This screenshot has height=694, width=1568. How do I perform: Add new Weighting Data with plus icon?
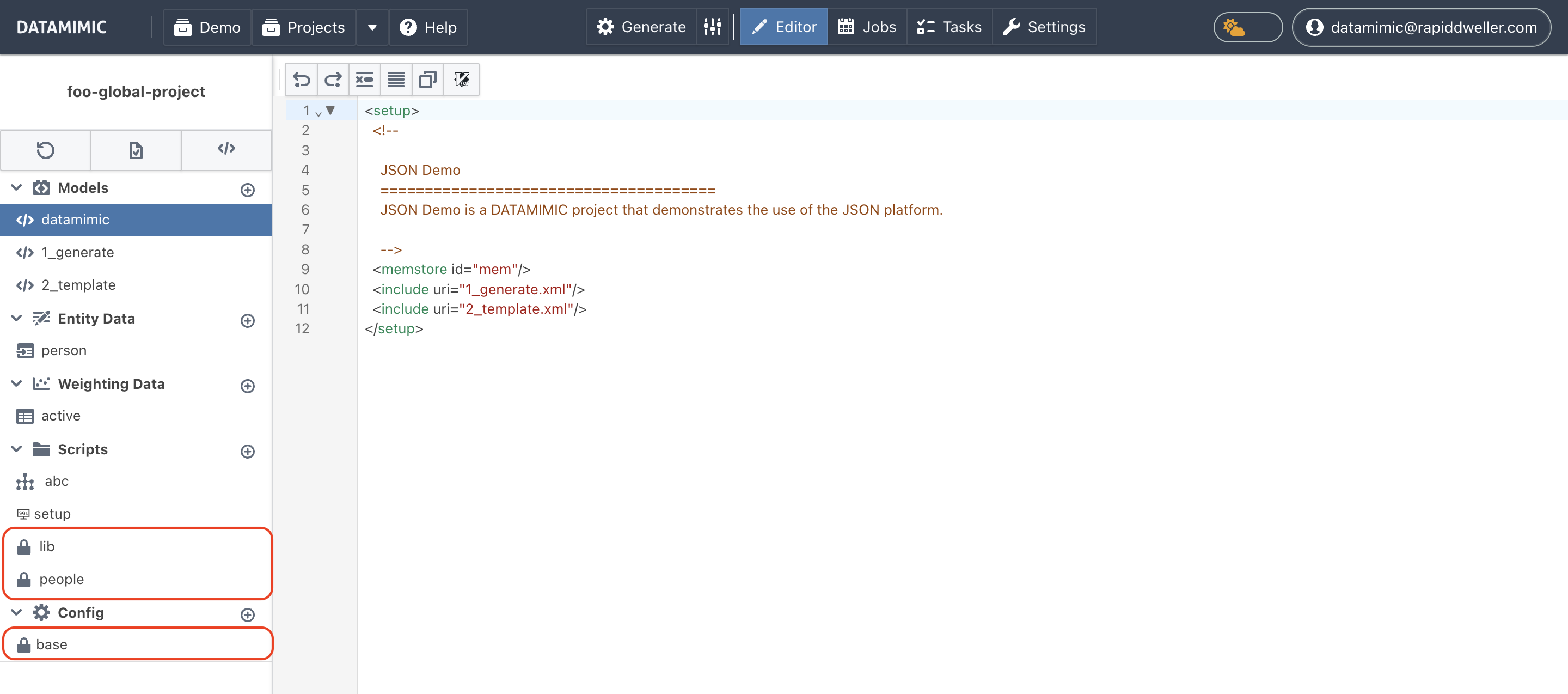(x=248, y=386)
